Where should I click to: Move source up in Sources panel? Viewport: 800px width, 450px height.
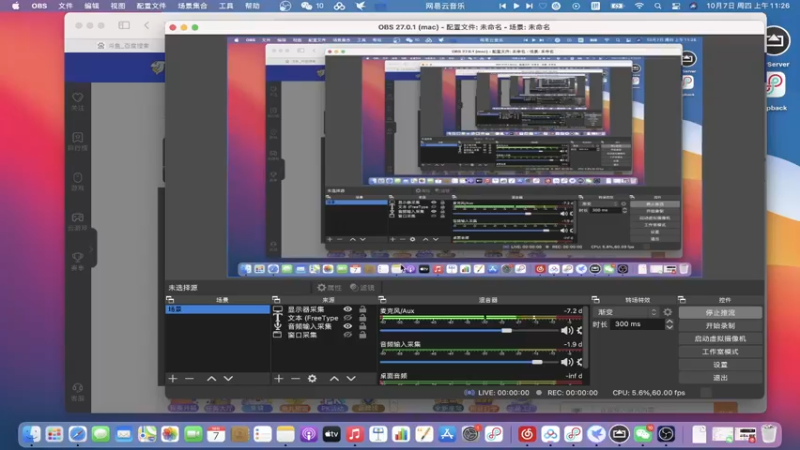(x=334, y=379)
